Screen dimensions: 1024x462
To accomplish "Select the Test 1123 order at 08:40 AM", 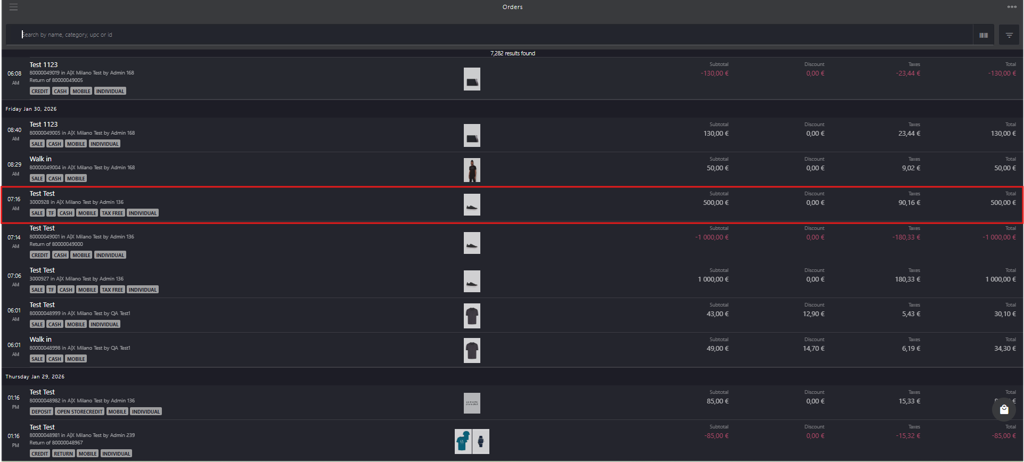I will pos(512,135).
